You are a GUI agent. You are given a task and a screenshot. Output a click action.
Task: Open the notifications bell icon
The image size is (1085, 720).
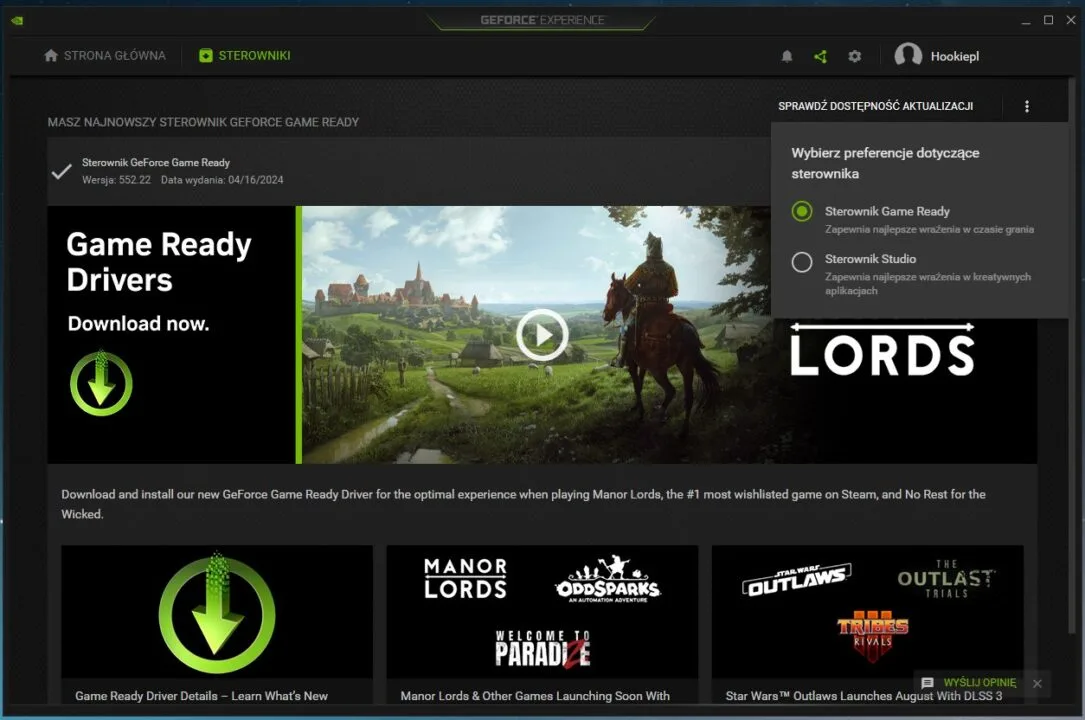(x=787, y=57)
